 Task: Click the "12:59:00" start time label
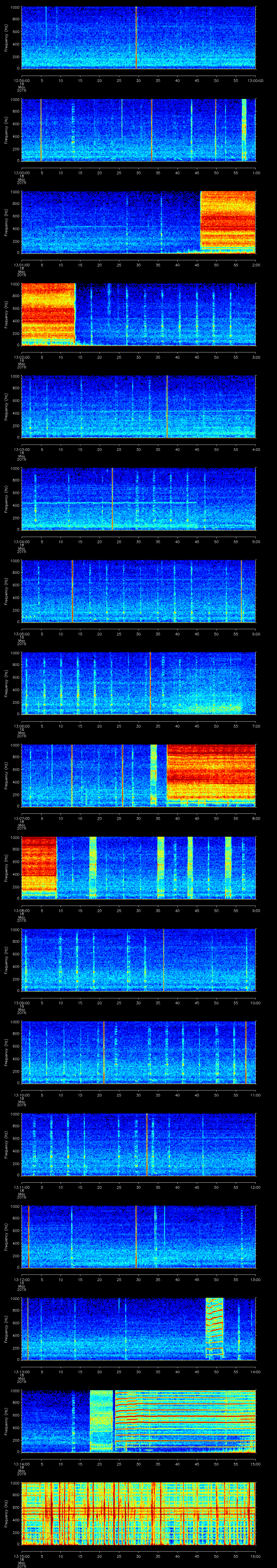pyautogui.click(x=22, y=80)
